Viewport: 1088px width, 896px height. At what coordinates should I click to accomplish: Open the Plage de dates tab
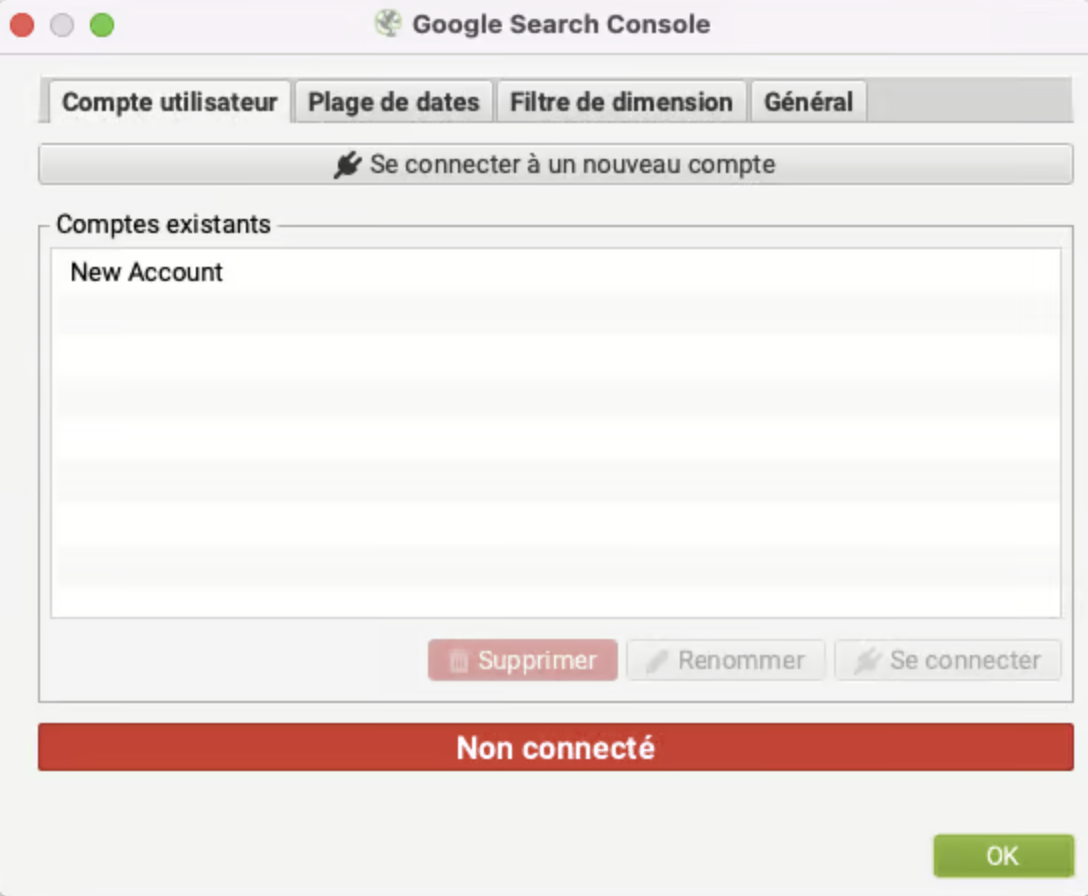pos(393,102)
